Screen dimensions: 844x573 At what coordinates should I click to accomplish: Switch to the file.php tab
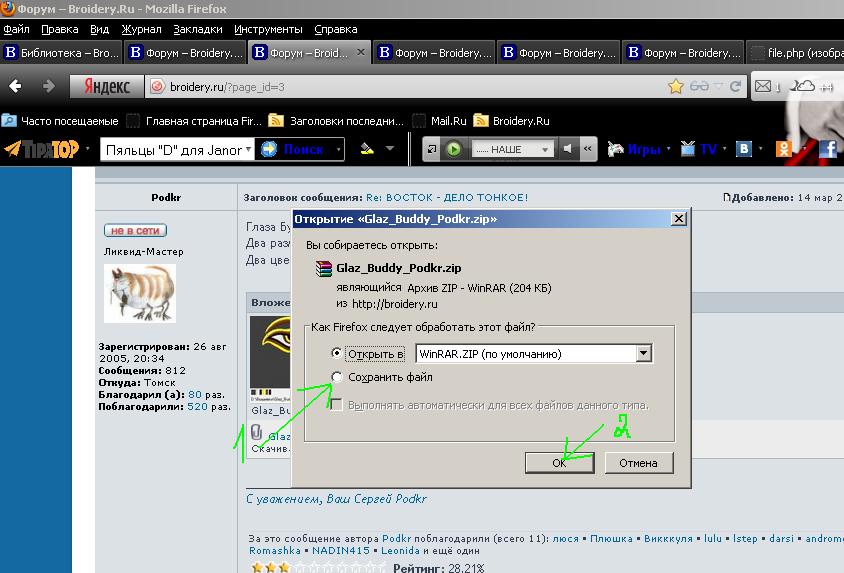pyautogui.click(x=797, y=53)
